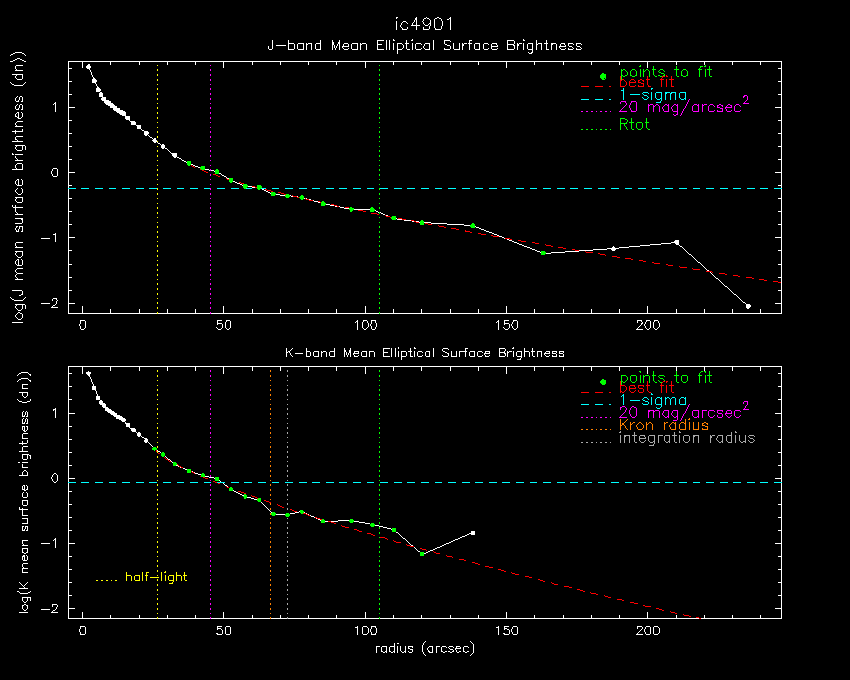The height and width of the screenshot is (680, 850).
Task: Select the last white data point of K-band curve
Action: tap(473, 533)
